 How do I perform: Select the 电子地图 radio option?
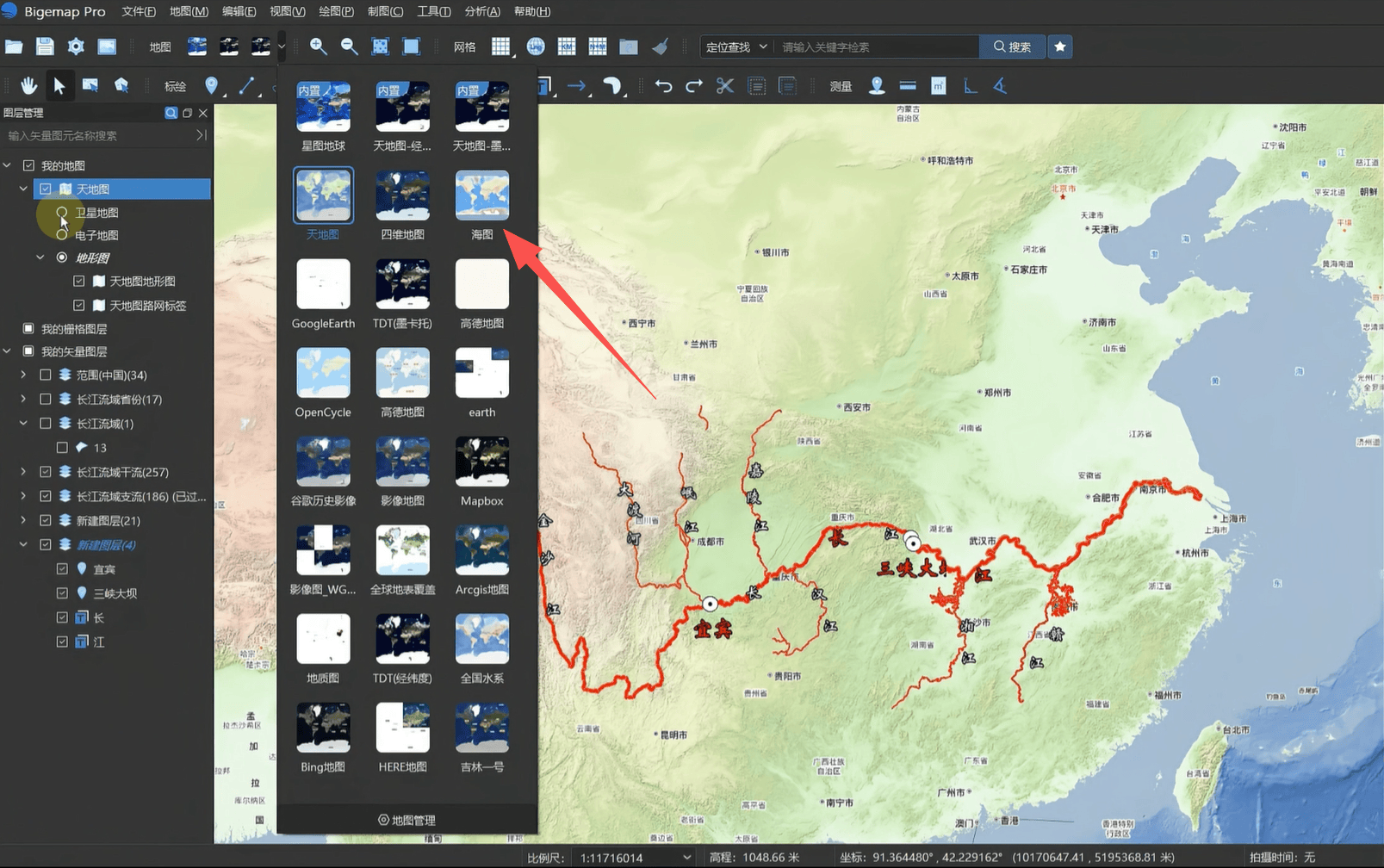point(62,234)
